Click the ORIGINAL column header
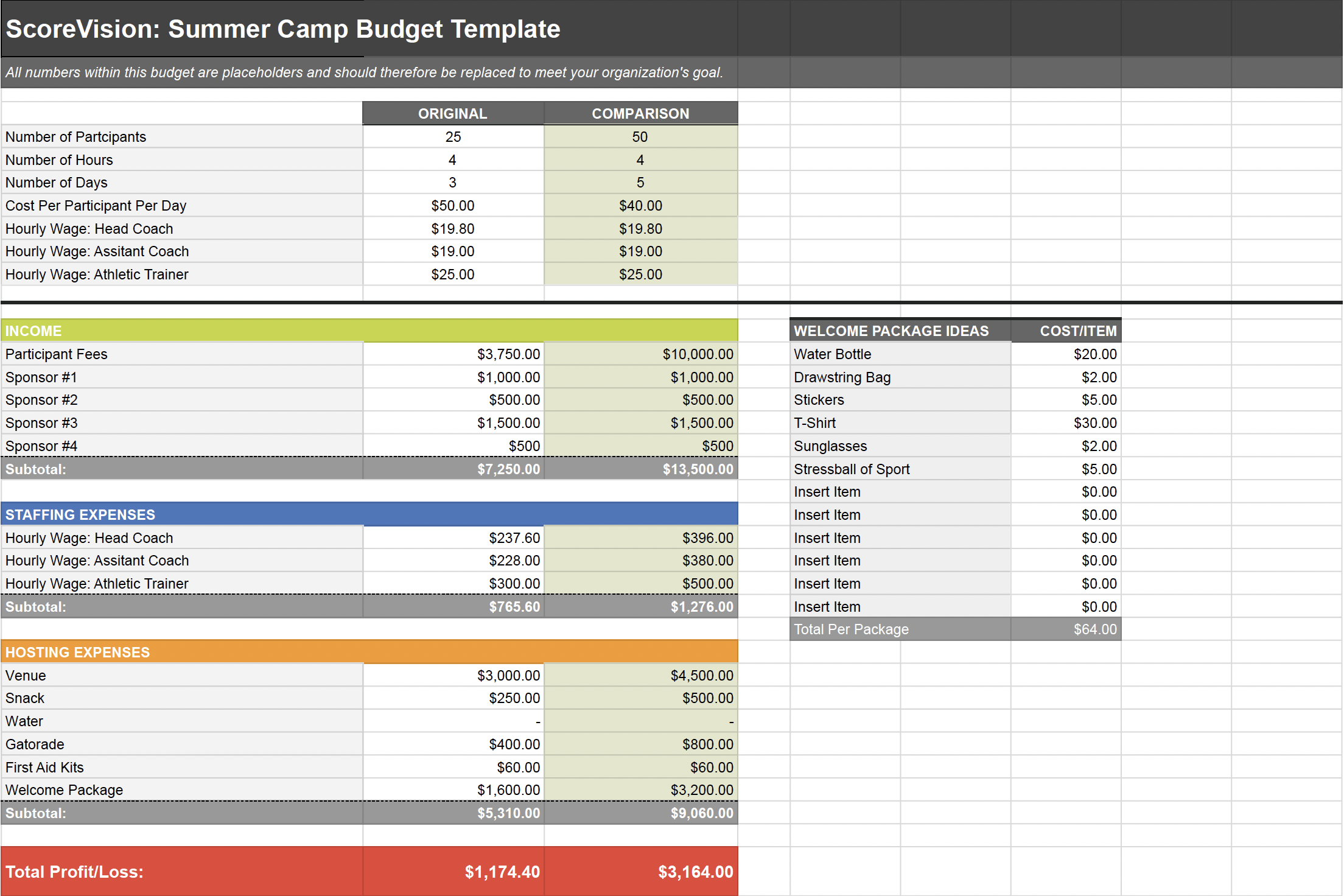Image resolution: width=1344 pixels, height=896 pixels. pyautogui.click(x=452, y=114)
